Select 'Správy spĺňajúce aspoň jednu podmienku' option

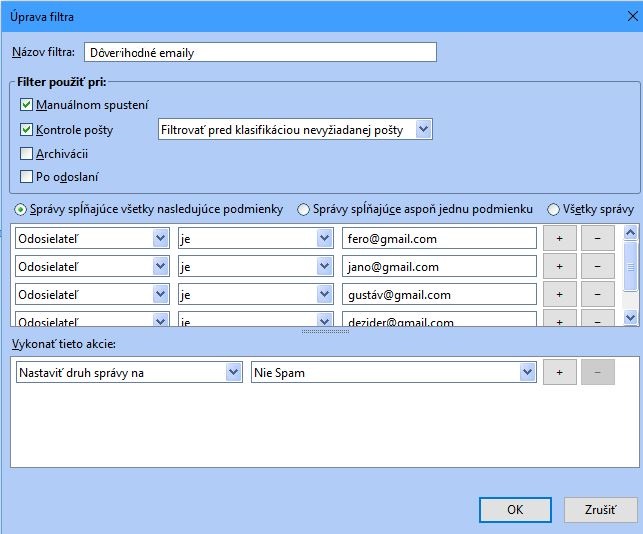click(x=304, y=209)
